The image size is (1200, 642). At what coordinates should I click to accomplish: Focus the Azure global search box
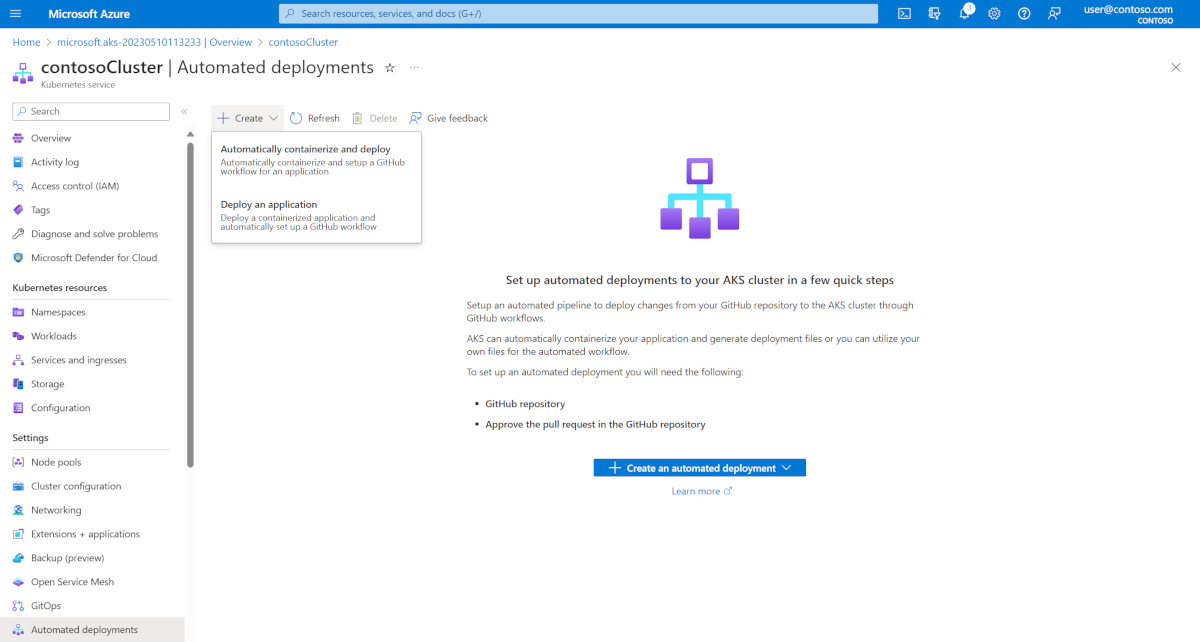click(578, 14)
